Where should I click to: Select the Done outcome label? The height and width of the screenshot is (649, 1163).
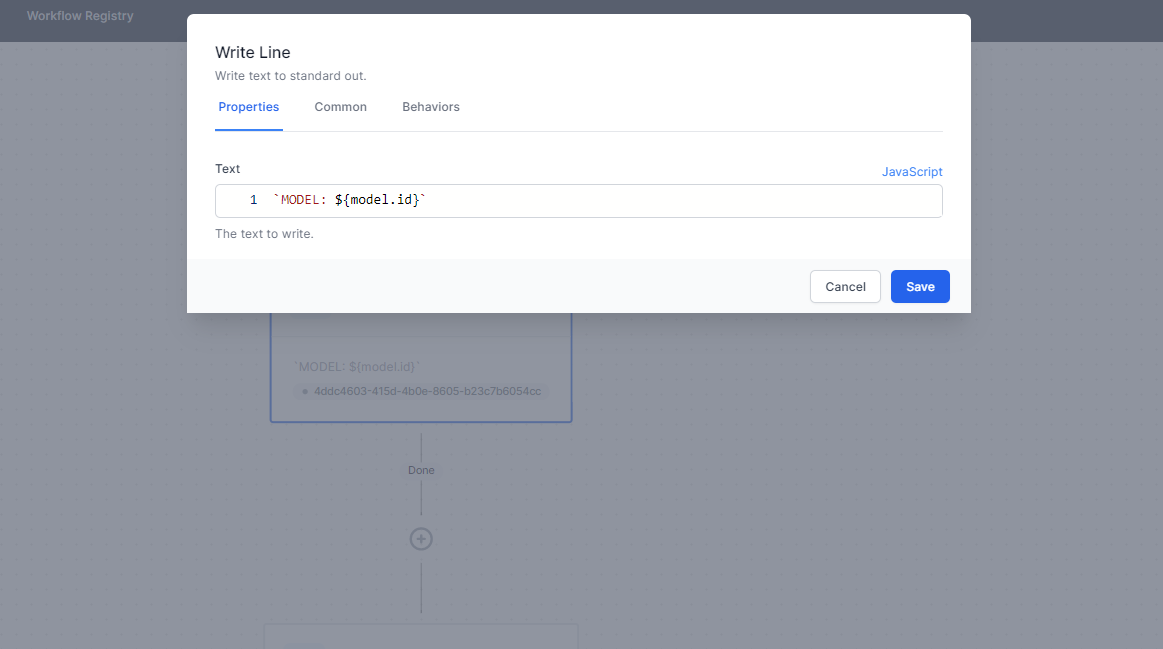421,470
